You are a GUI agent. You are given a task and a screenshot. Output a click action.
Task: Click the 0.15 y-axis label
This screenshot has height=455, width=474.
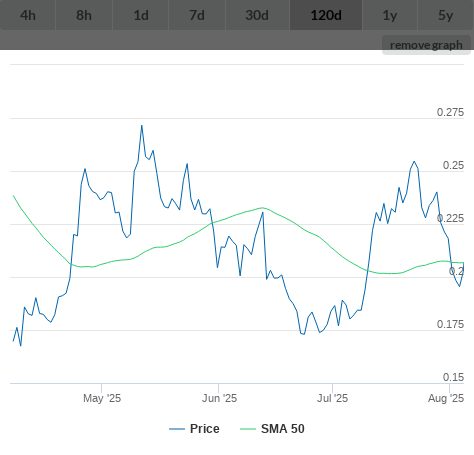pos(453,377)
